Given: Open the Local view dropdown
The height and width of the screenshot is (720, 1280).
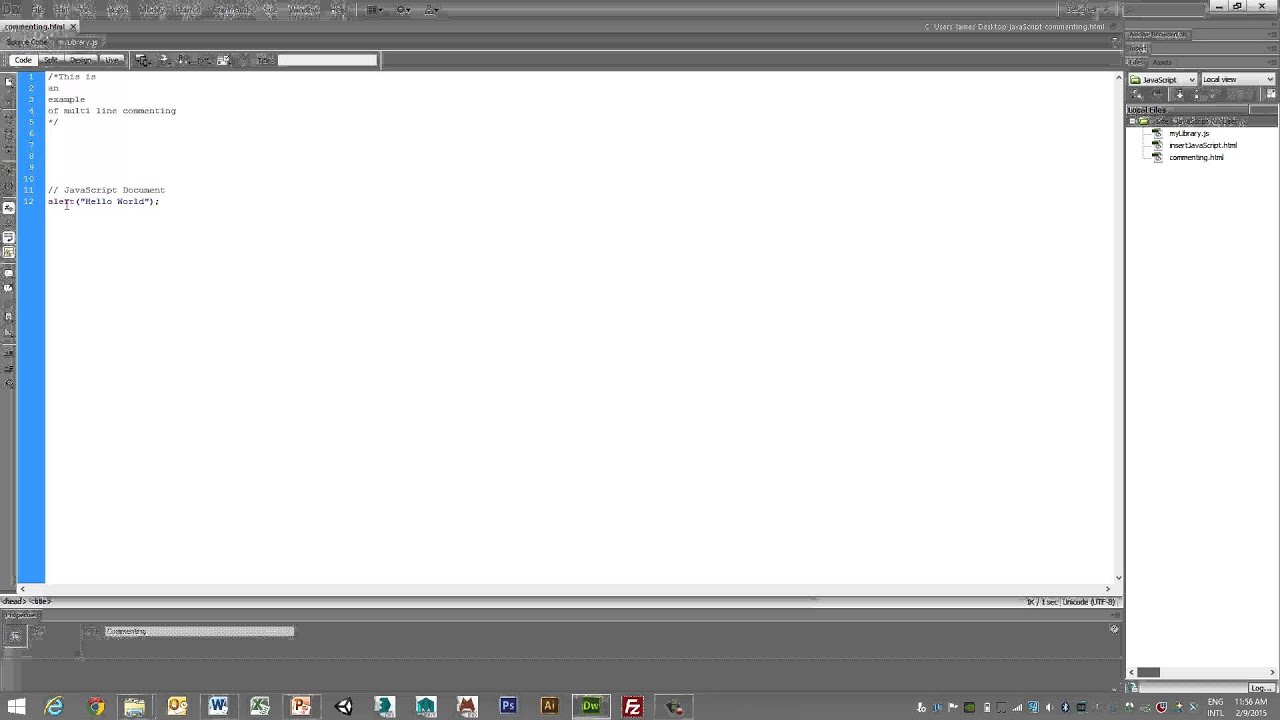Looking at the screenshot, I should [1238, 79].
